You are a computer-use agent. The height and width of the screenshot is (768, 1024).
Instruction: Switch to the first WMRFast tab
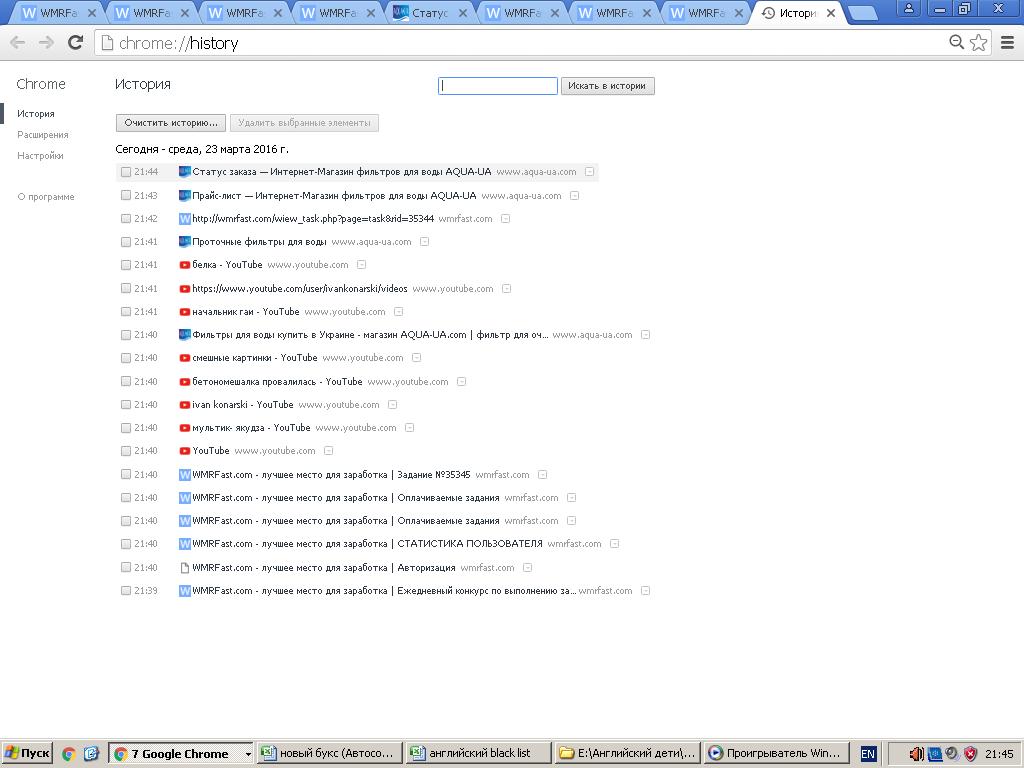(59, 12)
